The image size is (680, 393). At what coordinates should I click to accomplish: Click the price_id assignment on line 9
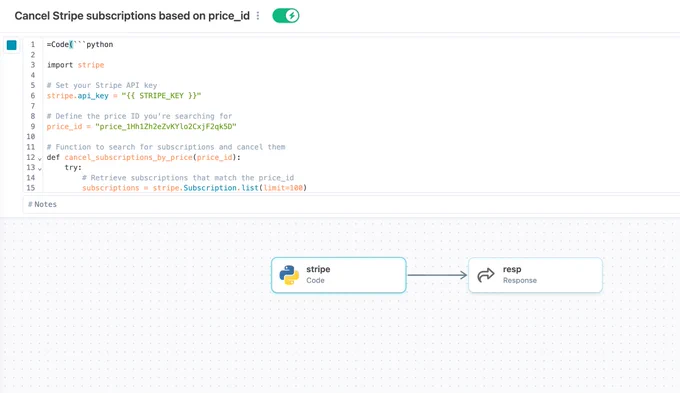[x=141, y=127]
